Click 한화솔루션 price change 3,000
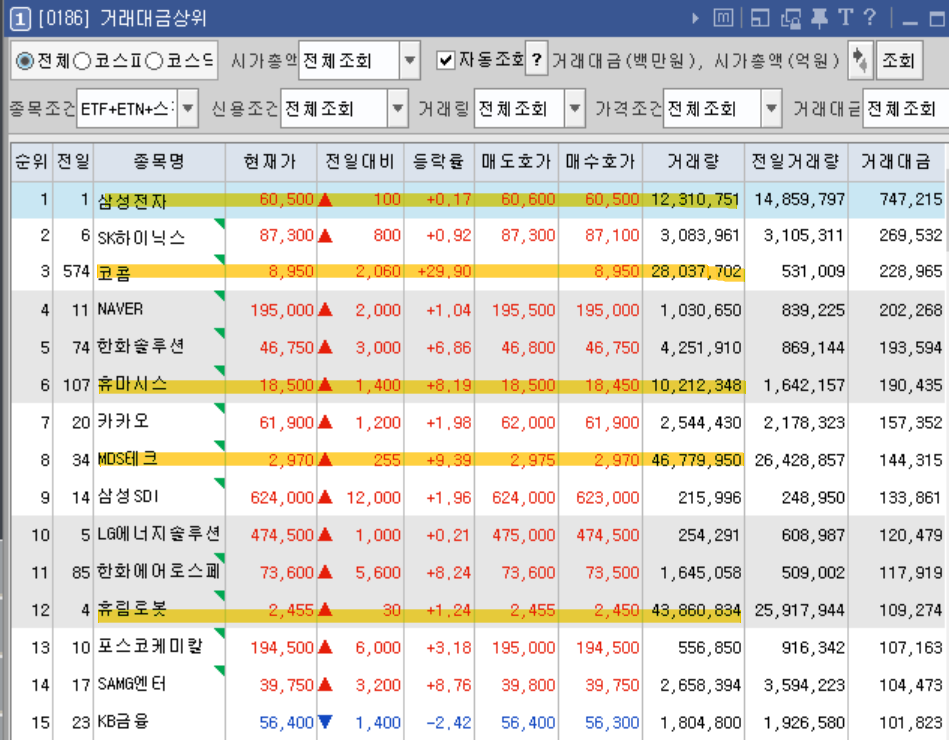 pyautogui.click(x=378, y=348)
